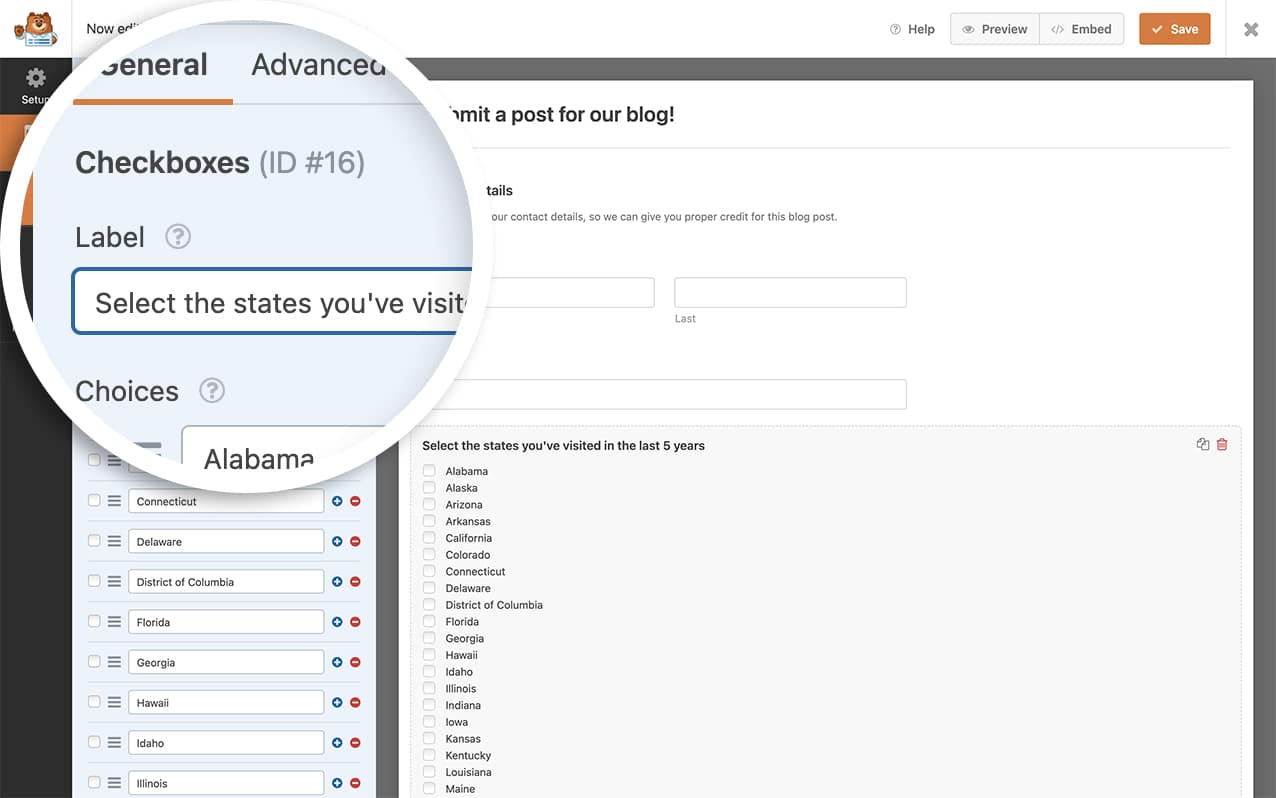Screen dimensions: 1276x798
Task: Switch to the Advanced tab
Action: click(x=318, y=63)
